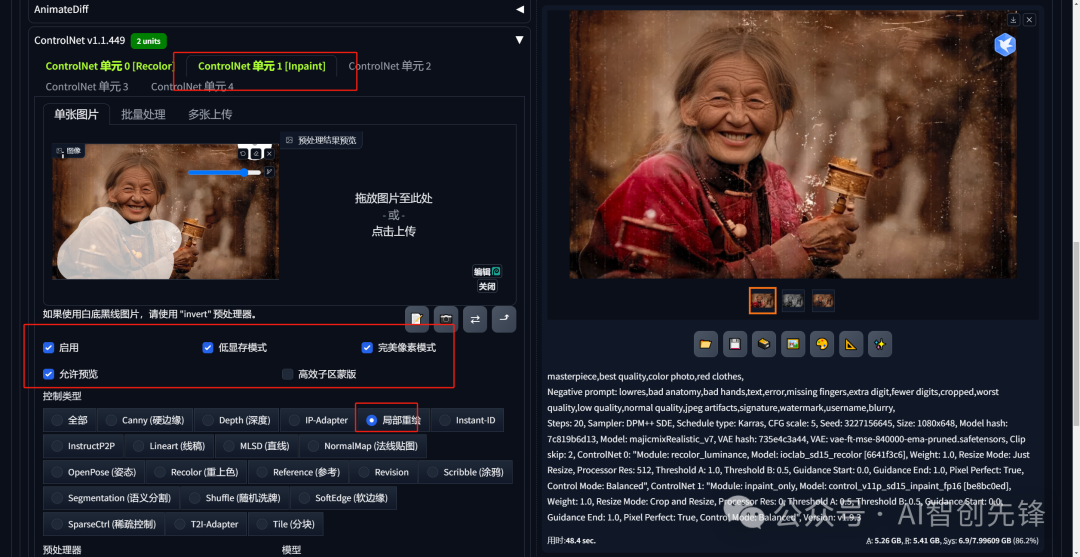Click the send dimensions up-arrow icon

coord(503,319)
